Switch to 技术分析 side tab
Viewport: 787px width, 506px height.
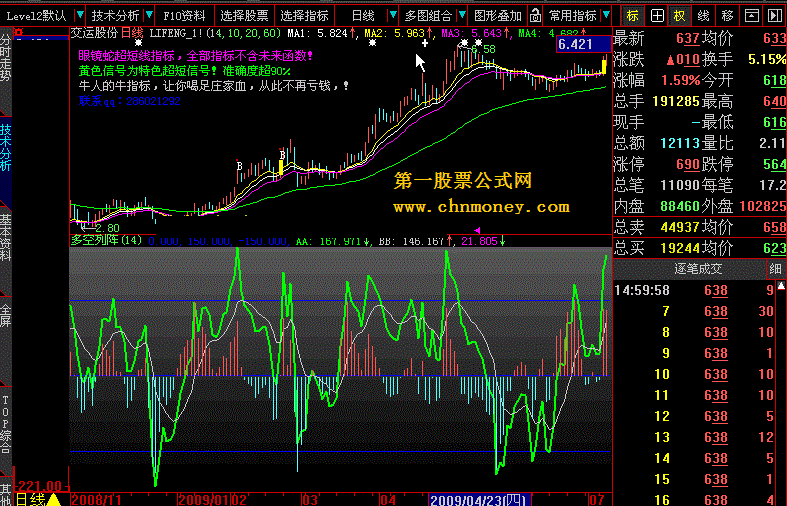pyautogui.click(x=6, y=148)
